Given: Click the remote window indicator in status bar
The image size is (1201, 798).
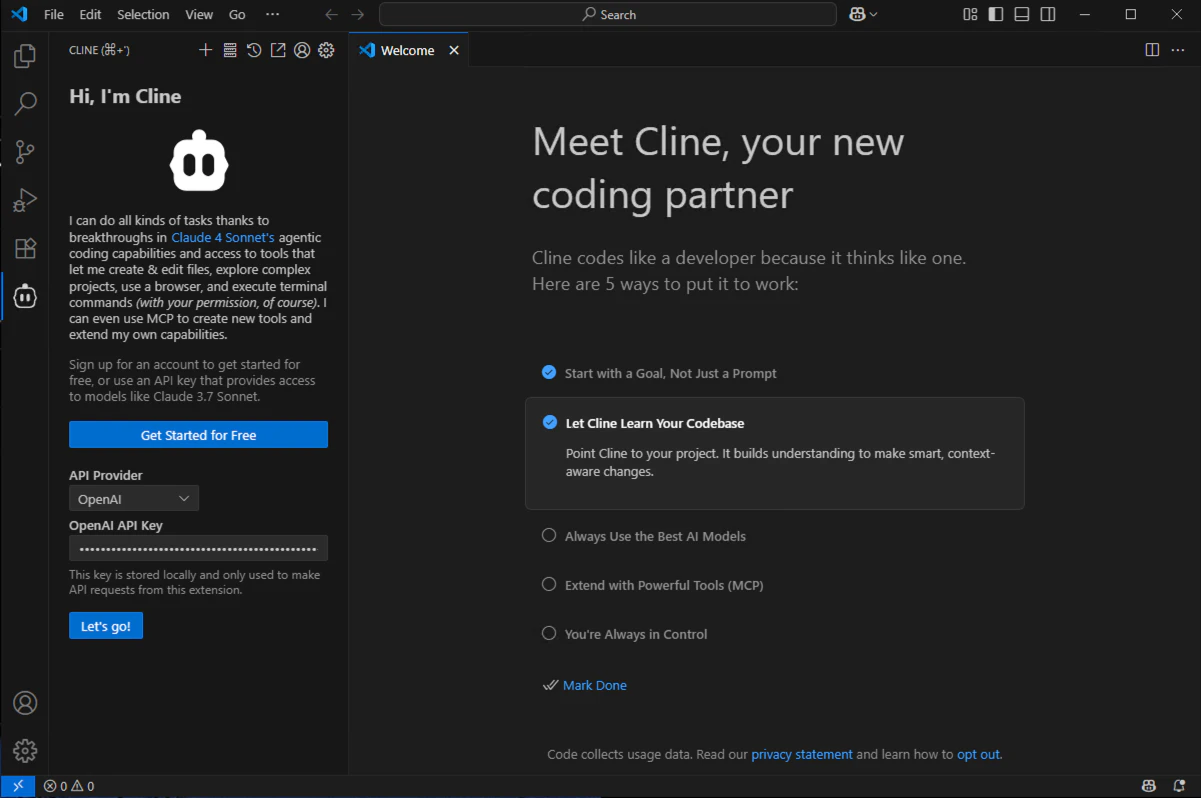Looking at the screenshot, I should [x=17, y=786].
